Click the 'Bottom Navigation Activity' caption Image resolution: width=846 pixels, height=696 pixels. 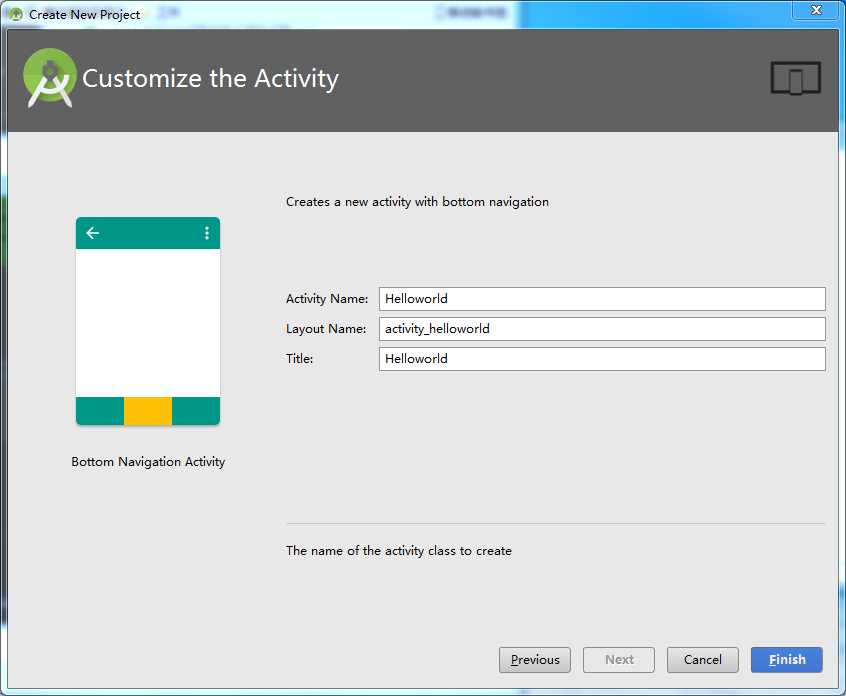pyautogui.click(x=148, y=462)
